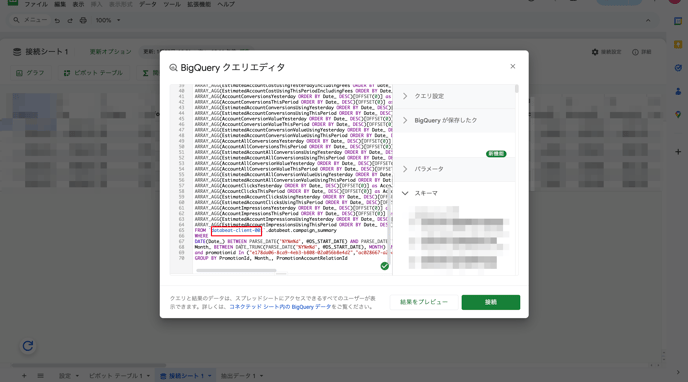Click the green 接続 connect button
Image resolution: width=688 pixels, height=382 pixels.
pos(491,302)
